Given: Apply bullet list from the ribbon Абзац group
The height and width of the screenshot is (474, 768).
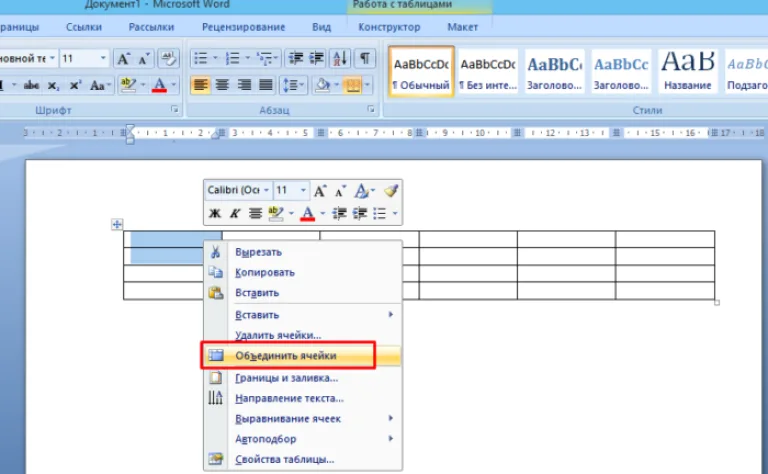Looking at the screenshot, I should 200,59.
